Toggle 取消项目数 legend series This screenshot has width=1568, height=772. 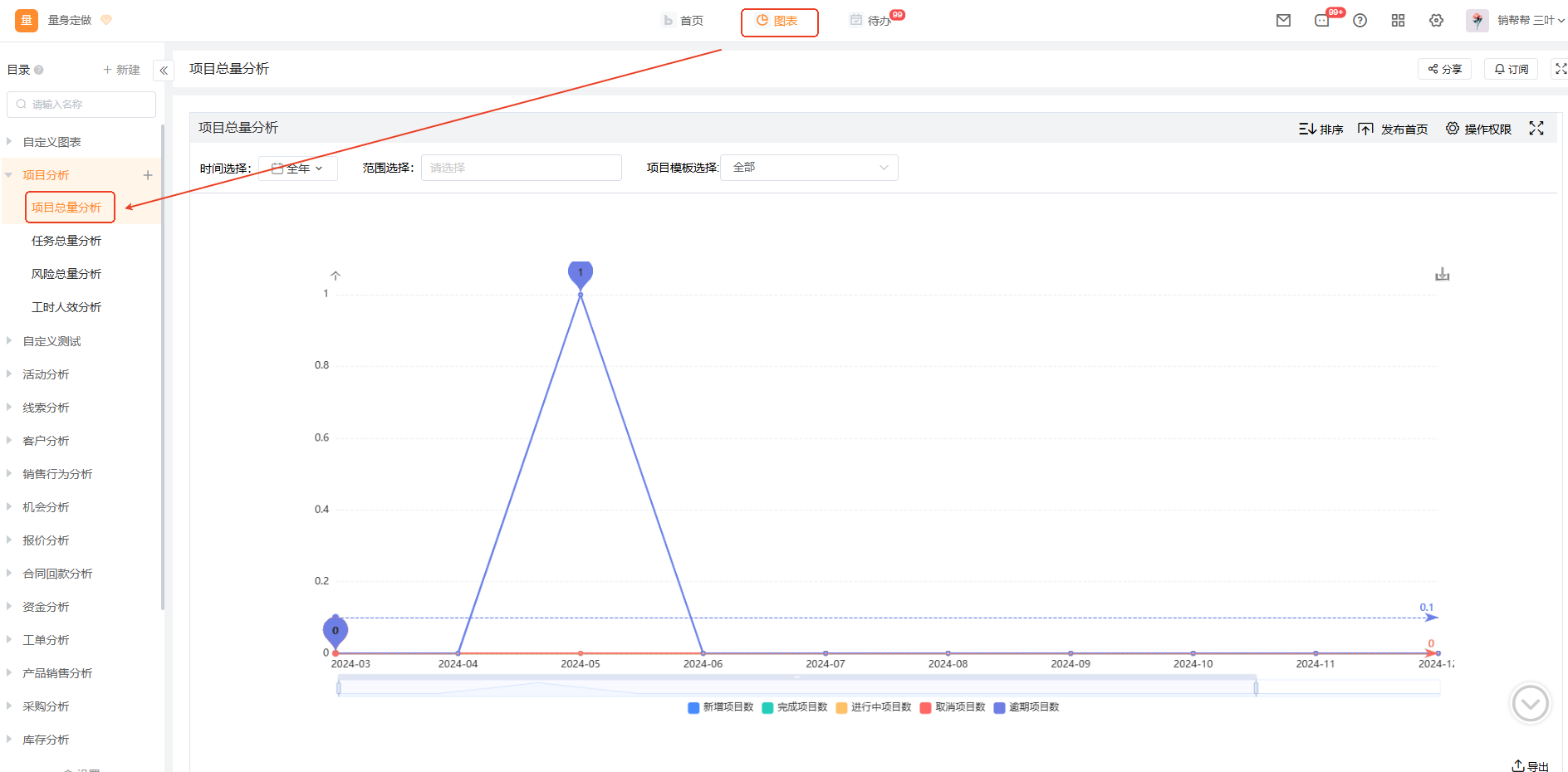952,707
